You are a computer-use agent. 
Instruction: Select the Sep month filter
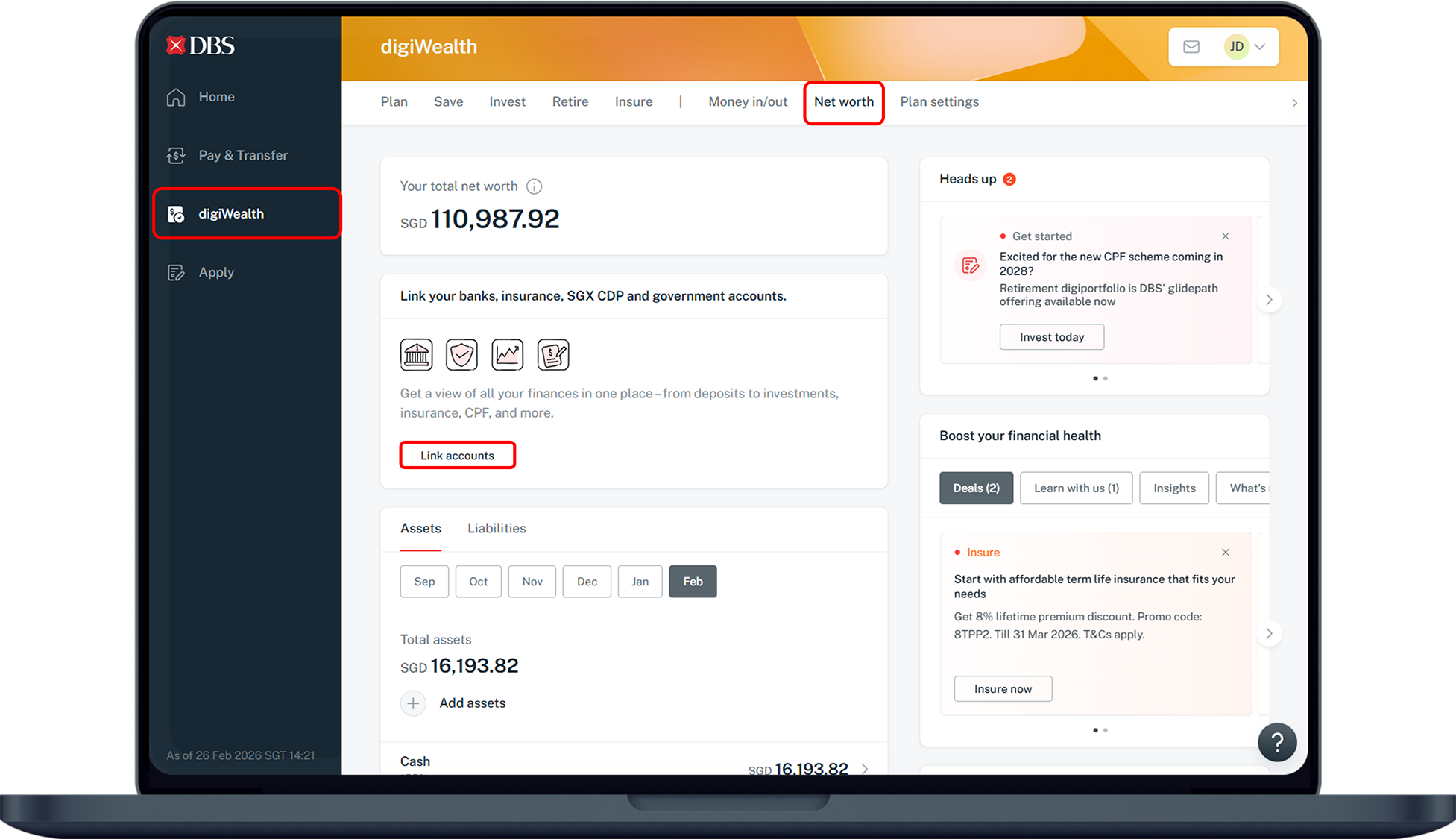(424, 582)
